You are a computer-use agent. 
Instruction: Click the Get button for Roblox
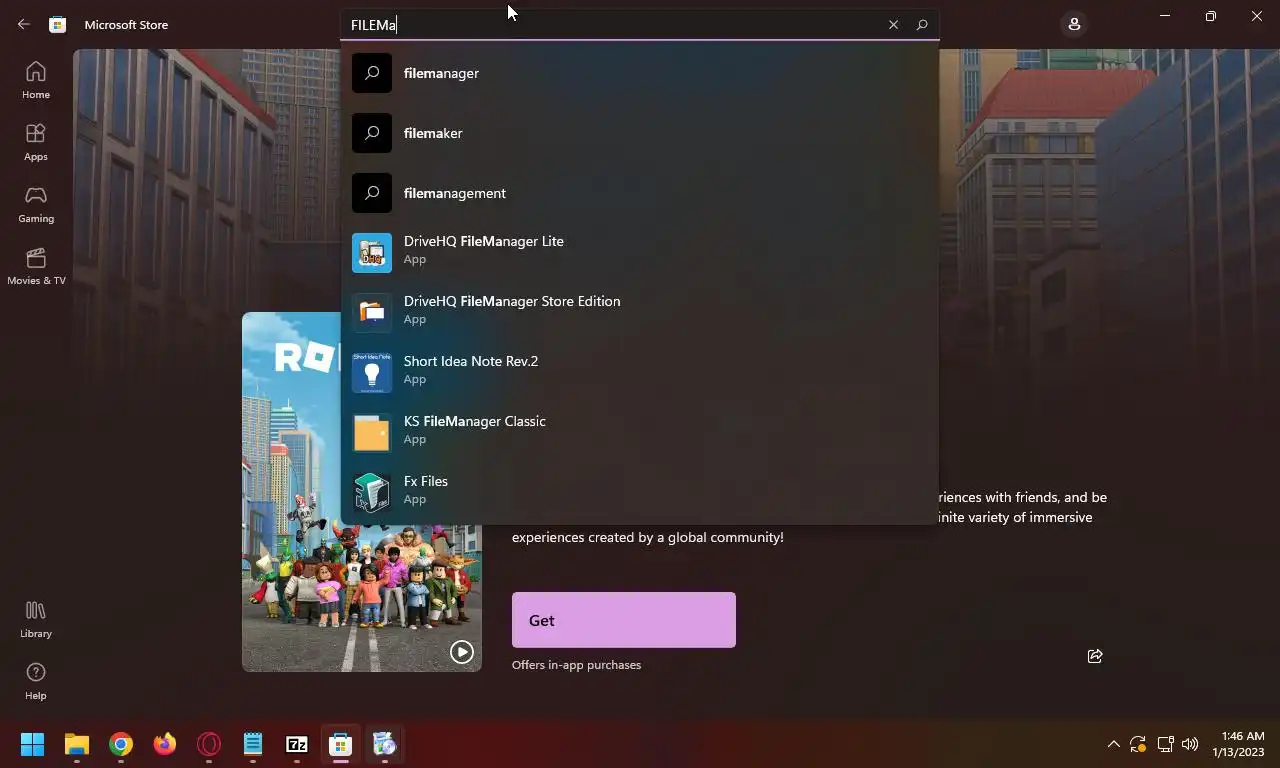[x=624, y=620]
